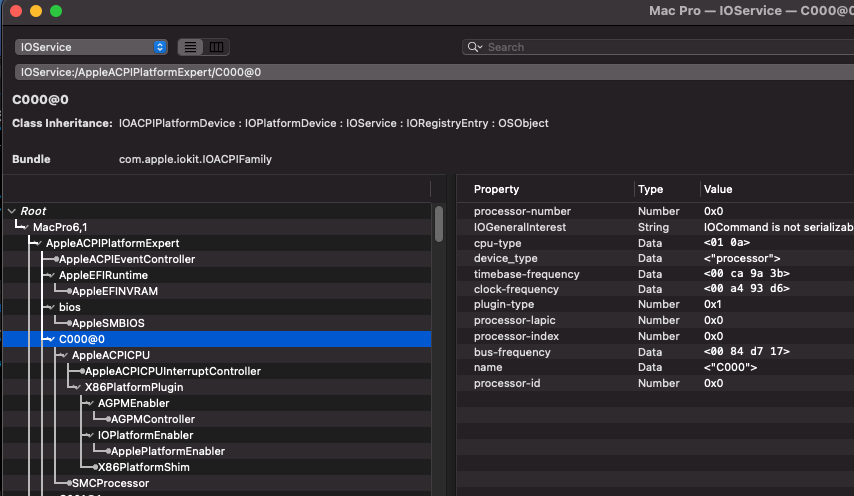Click the C000@0 heading text

pos(40,100)
